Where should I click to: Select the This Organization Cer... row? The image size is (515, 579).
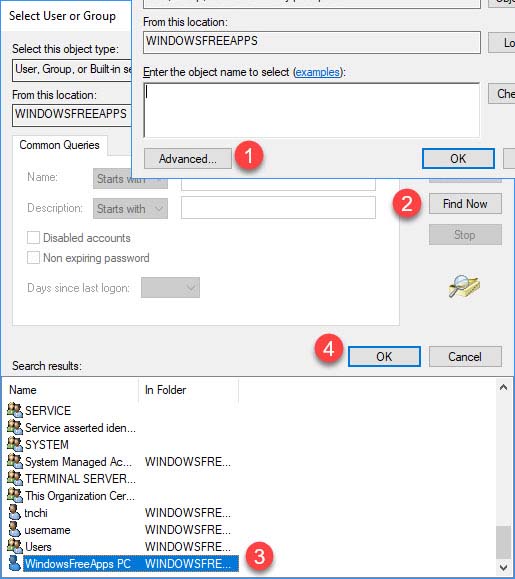[122, 496]
